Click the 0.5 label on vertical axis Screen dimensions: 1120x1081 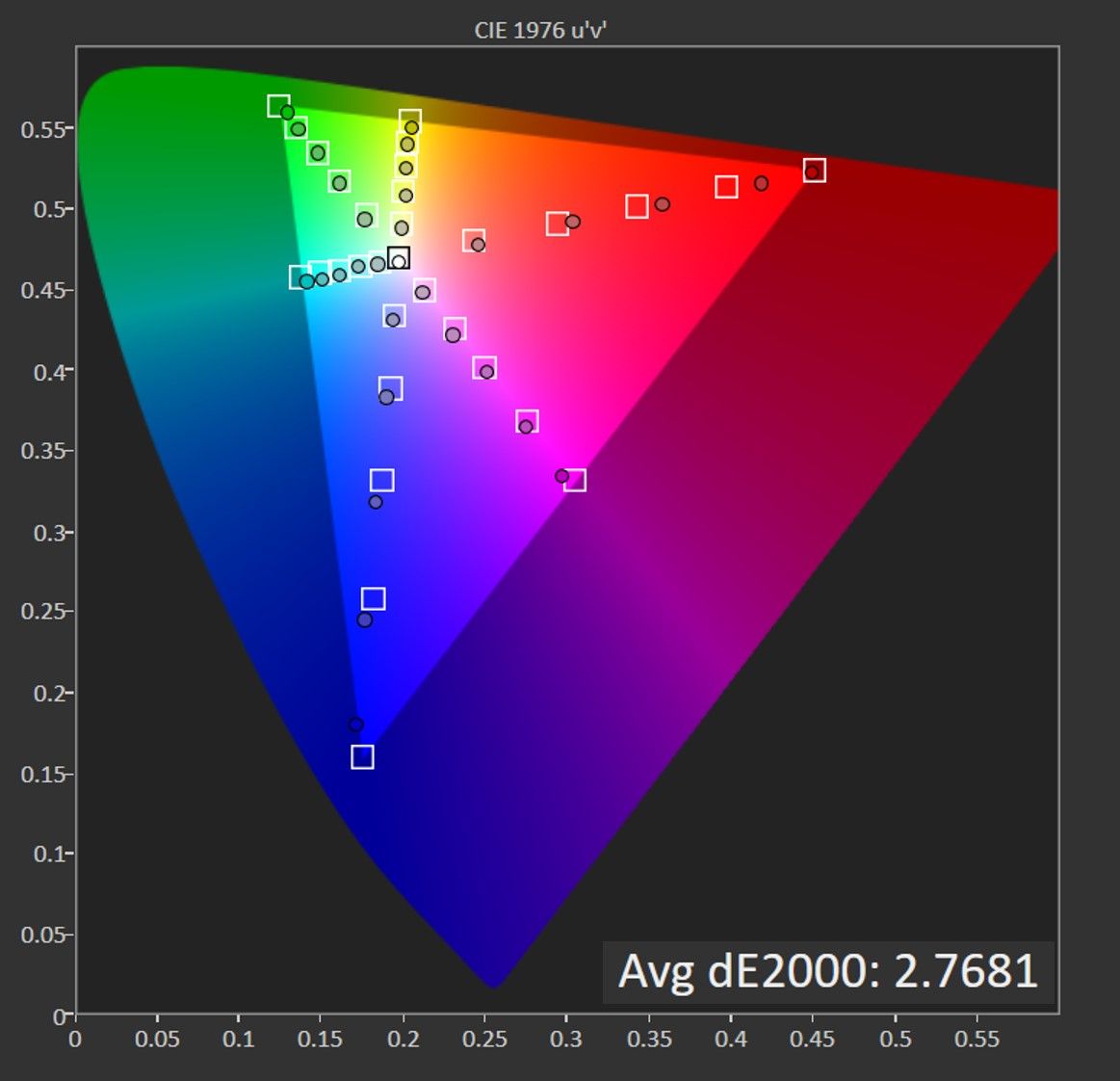(51, 209)
